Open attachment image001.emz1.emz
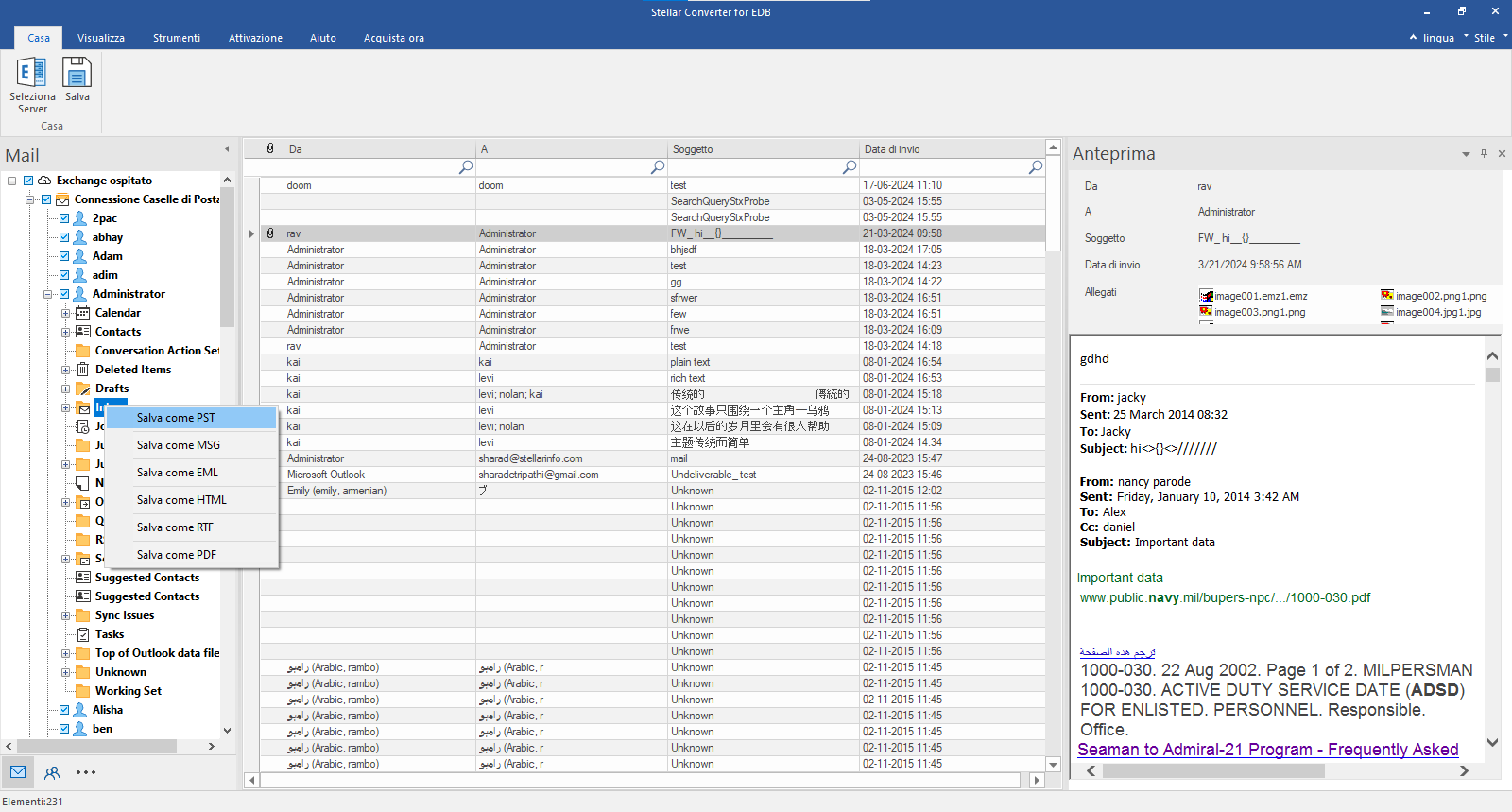Viewport: 1512px width, 812px height. (x=1253, y=296)
